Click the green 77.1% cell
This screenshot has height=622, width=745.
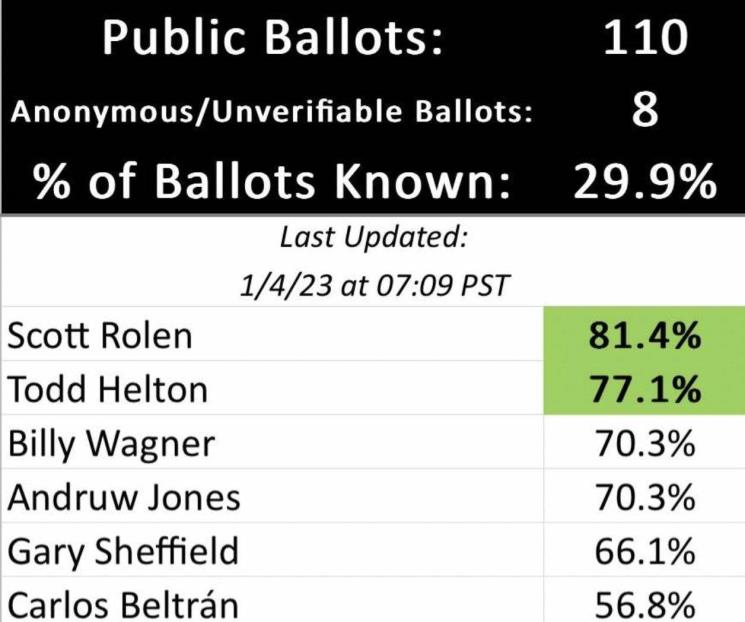[x=645, y=389]
